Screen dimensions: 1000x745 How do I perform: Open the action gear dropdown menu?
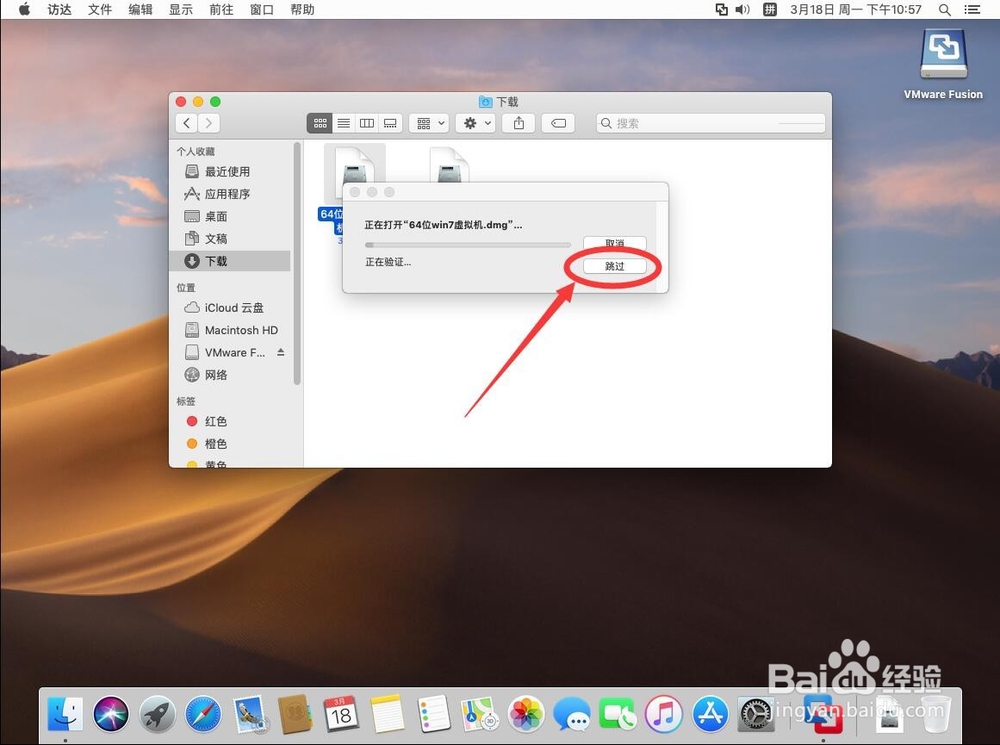tap(475, 122)
